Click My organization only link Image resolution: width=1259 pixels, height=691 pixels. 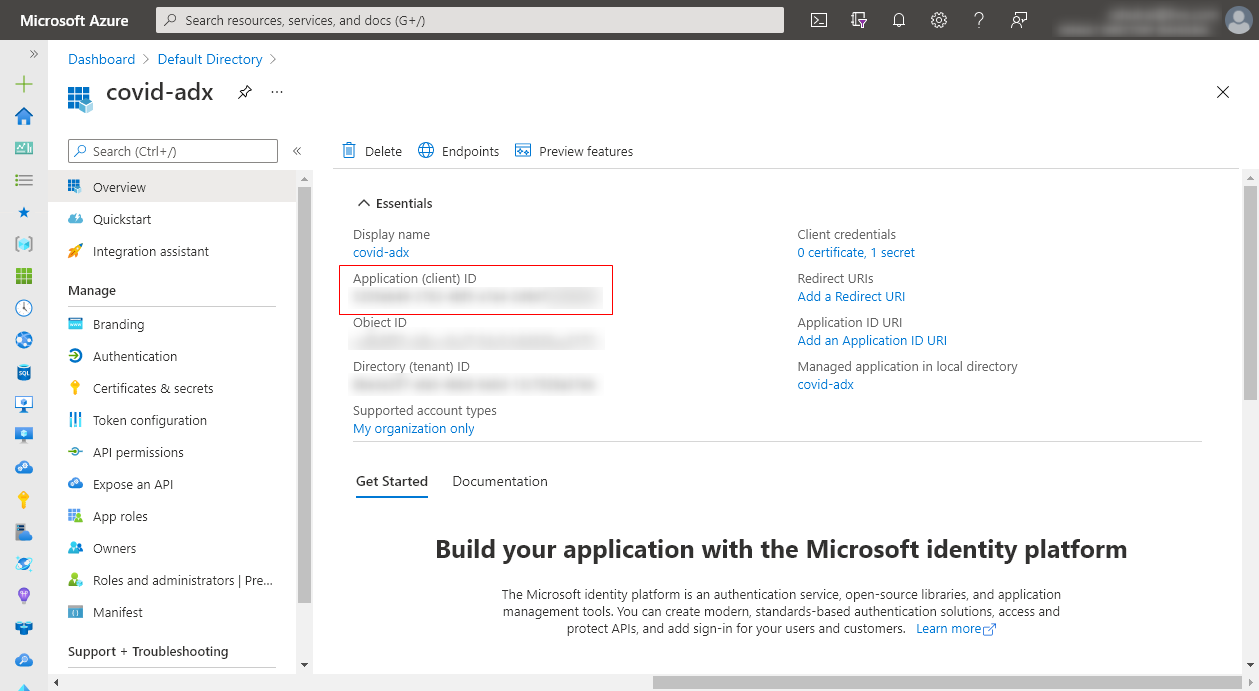[x=414, y=428]
